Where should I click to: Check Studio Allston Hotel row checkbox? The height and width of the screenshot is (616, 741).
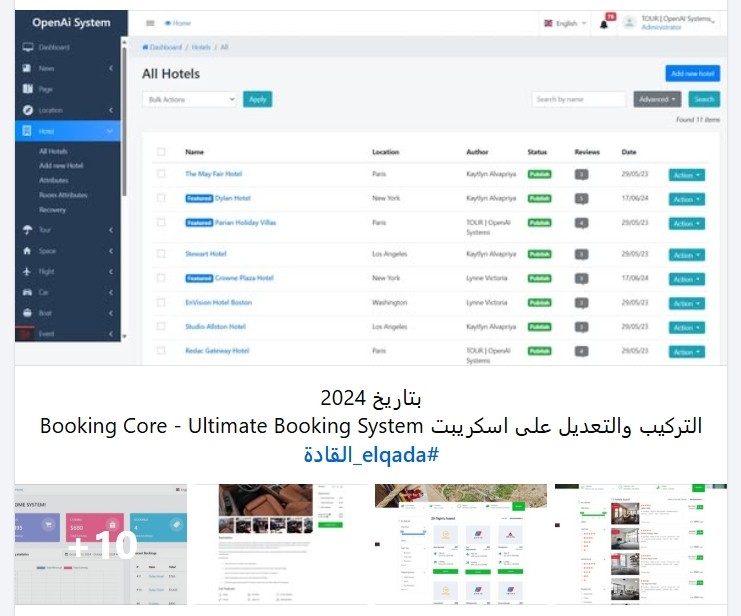pos(161,326)
